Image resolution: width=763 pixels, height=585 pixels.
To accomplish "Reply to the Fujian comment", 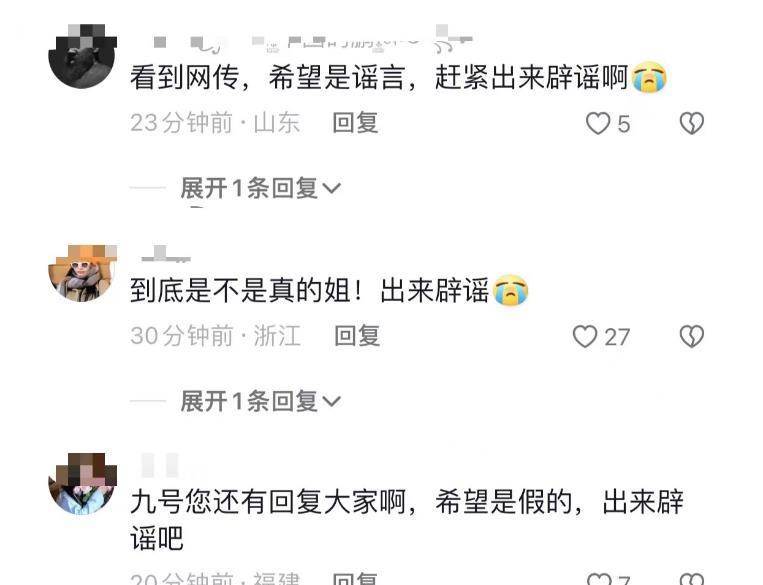I will 355,579.
